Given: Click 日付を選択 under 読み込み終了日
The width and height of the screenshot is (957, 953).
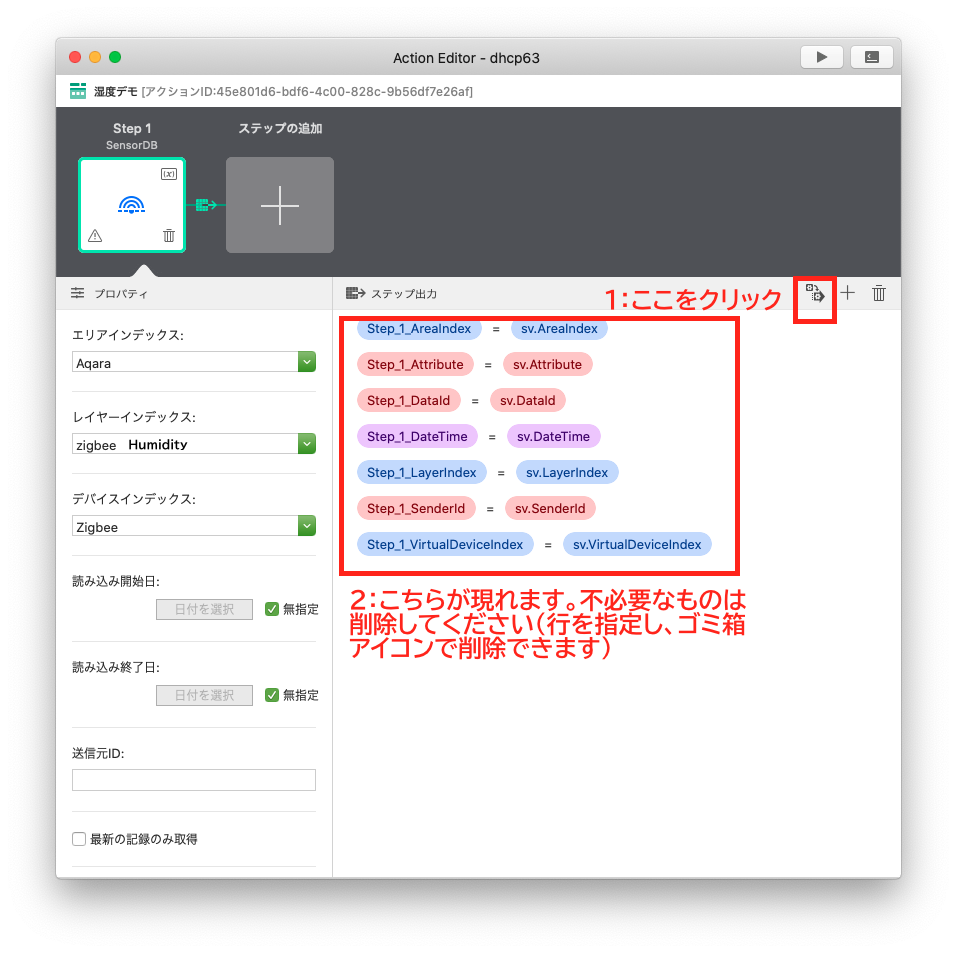Looking at the screenshot, I should coord(204,695).
